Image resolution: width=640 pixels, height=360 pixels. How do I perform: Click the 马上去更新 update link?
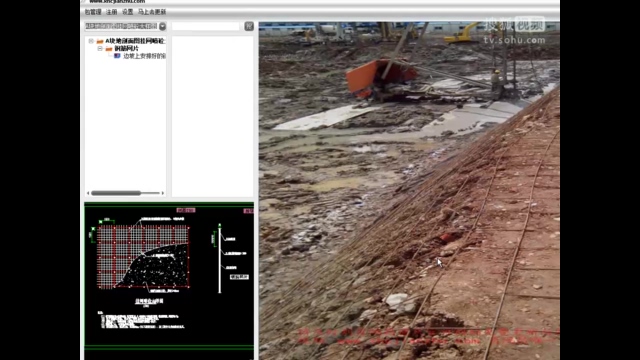click(x=152, y=12)
